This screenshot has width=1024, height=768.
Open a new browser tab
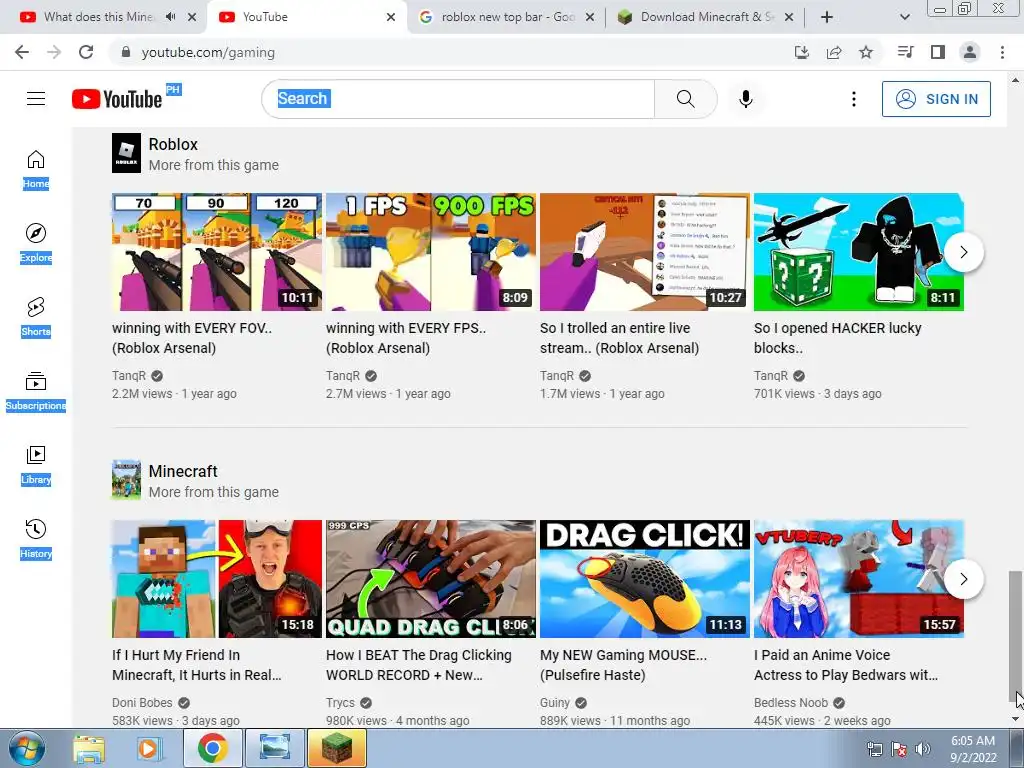(827, 17)
